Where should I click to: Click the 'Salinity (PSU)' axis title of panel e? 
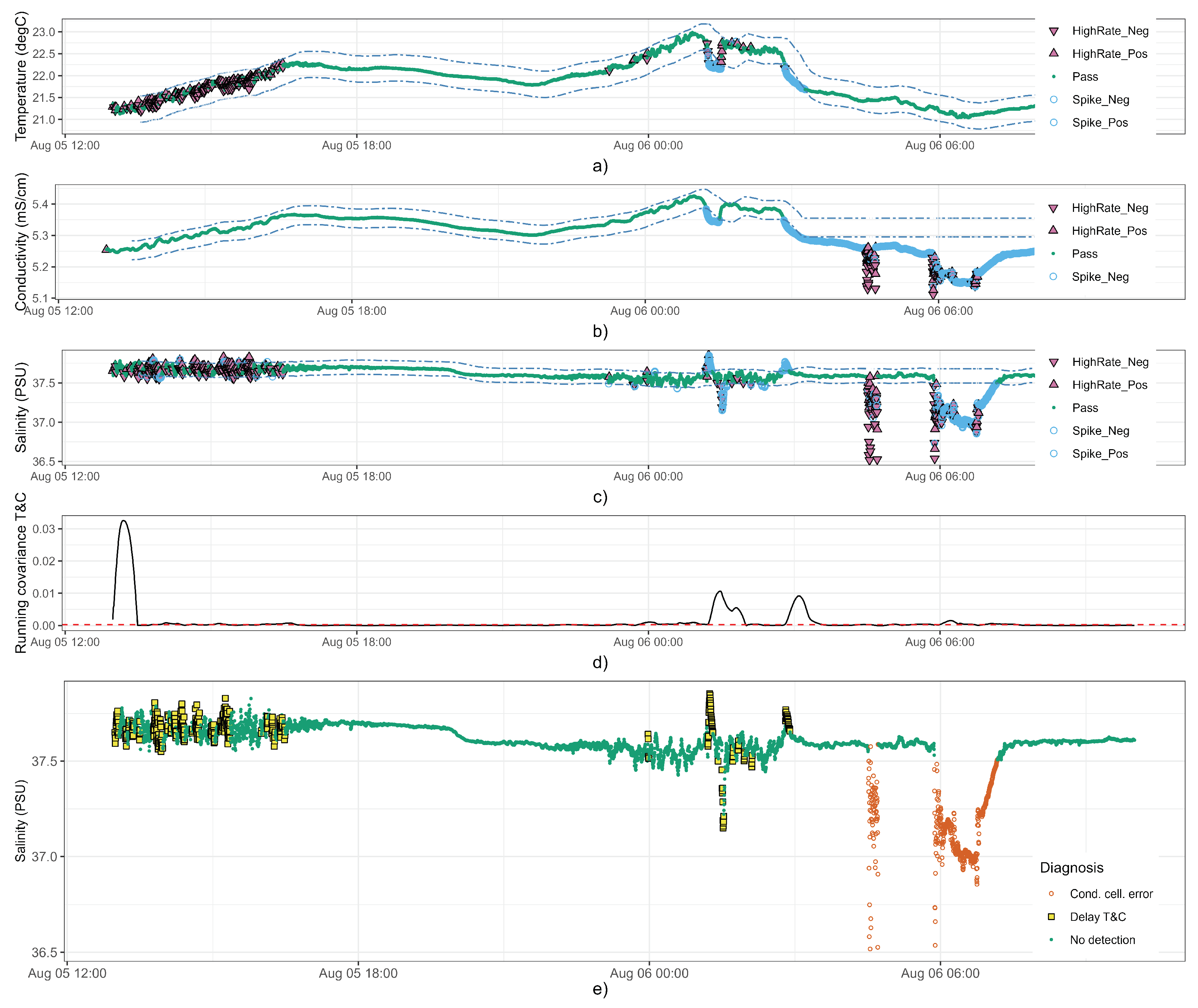(21, 820)
